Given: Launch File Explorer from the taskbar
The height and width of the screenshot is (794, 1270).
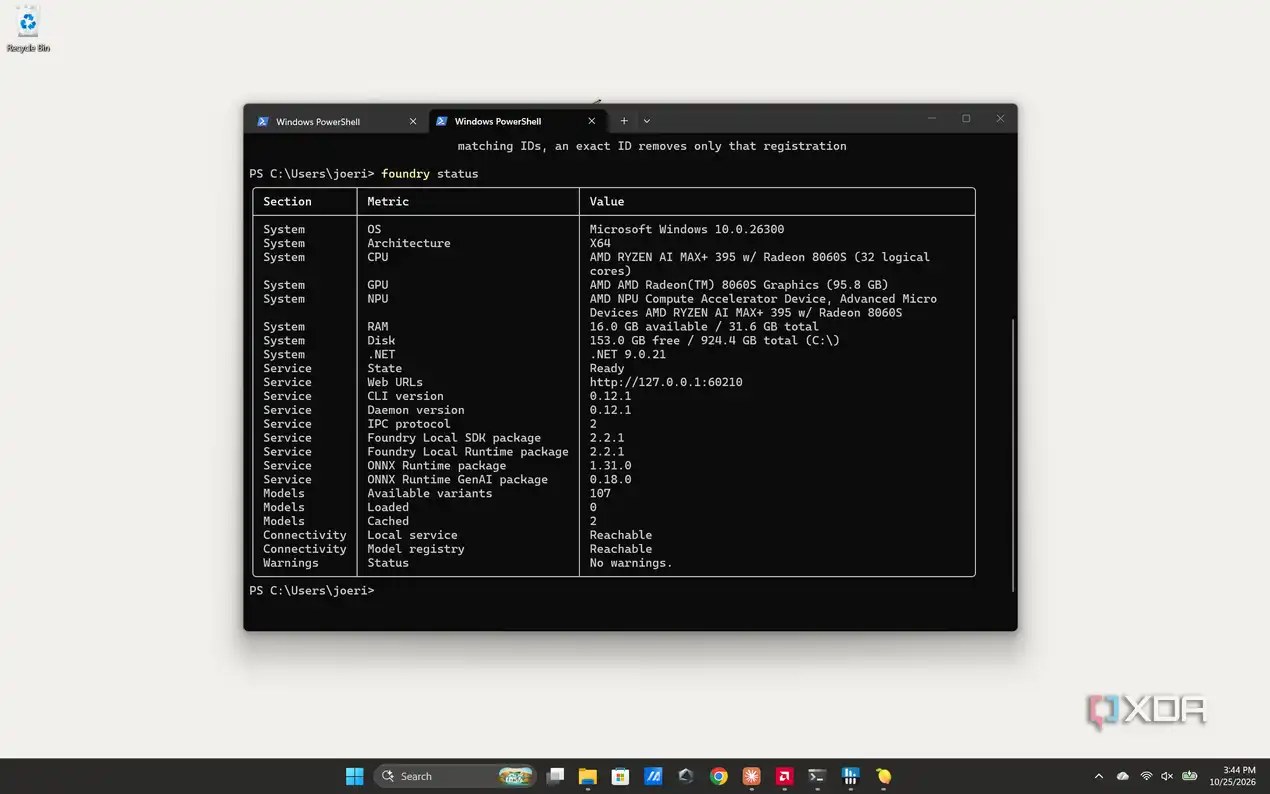Looking at the screenshot, I should click(588, 776).
